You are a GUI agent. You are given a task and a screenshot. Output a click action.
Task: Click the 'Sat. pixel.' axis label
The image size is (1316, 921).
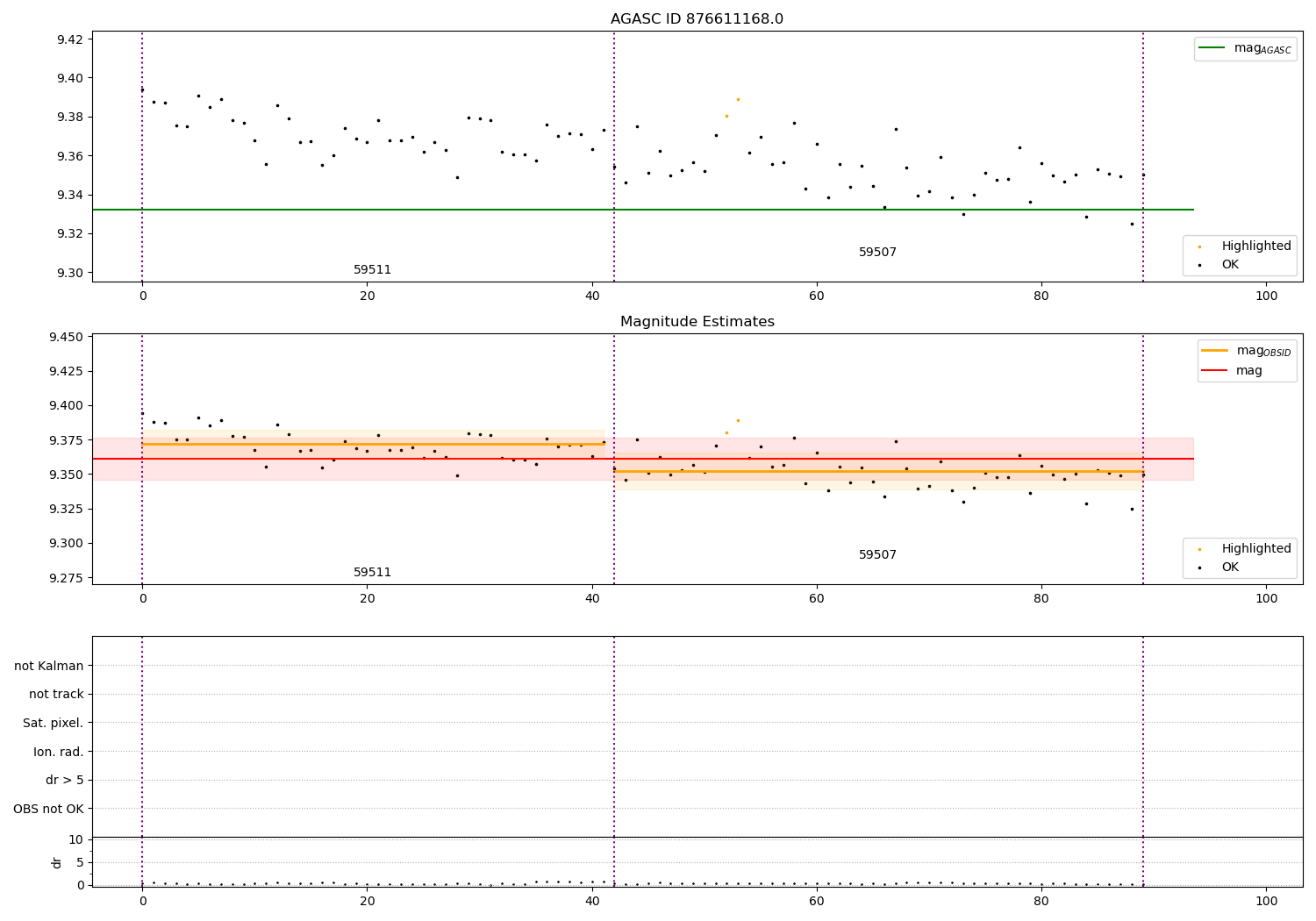coord(53,723)
